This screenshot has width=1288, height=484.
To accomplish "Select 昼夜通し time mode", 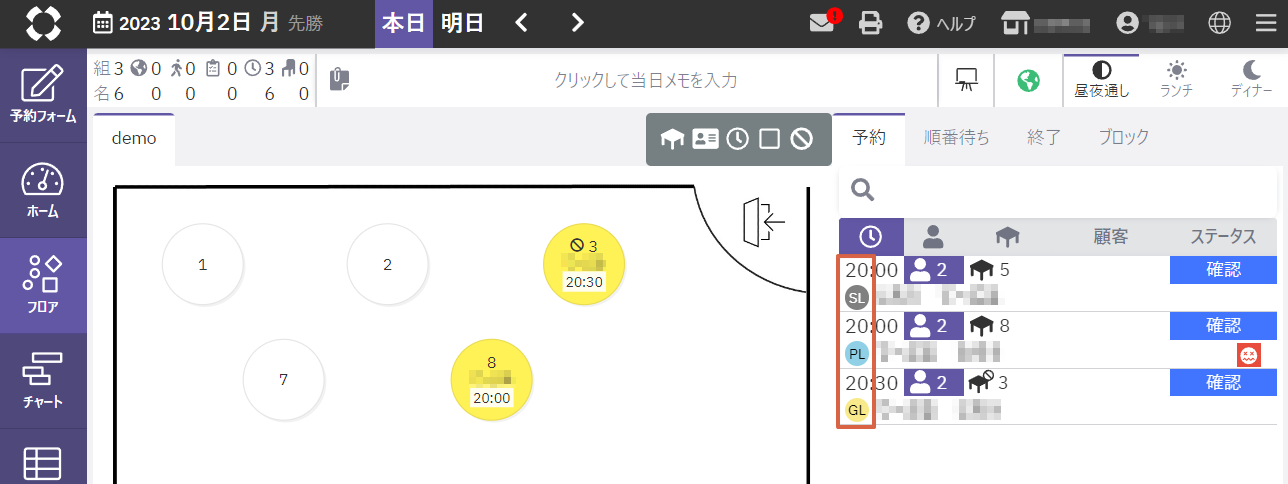I will point(1101,80).
